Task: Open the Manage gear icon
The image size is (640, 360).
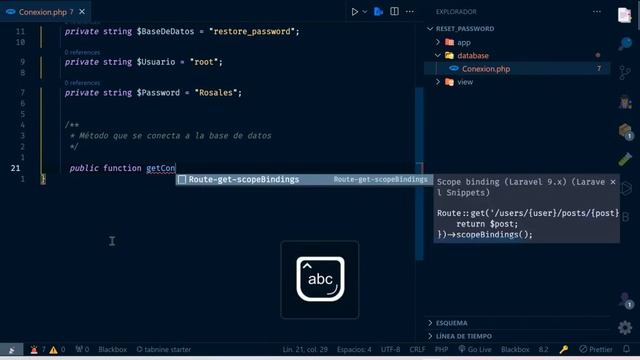Action: (625, 327)
